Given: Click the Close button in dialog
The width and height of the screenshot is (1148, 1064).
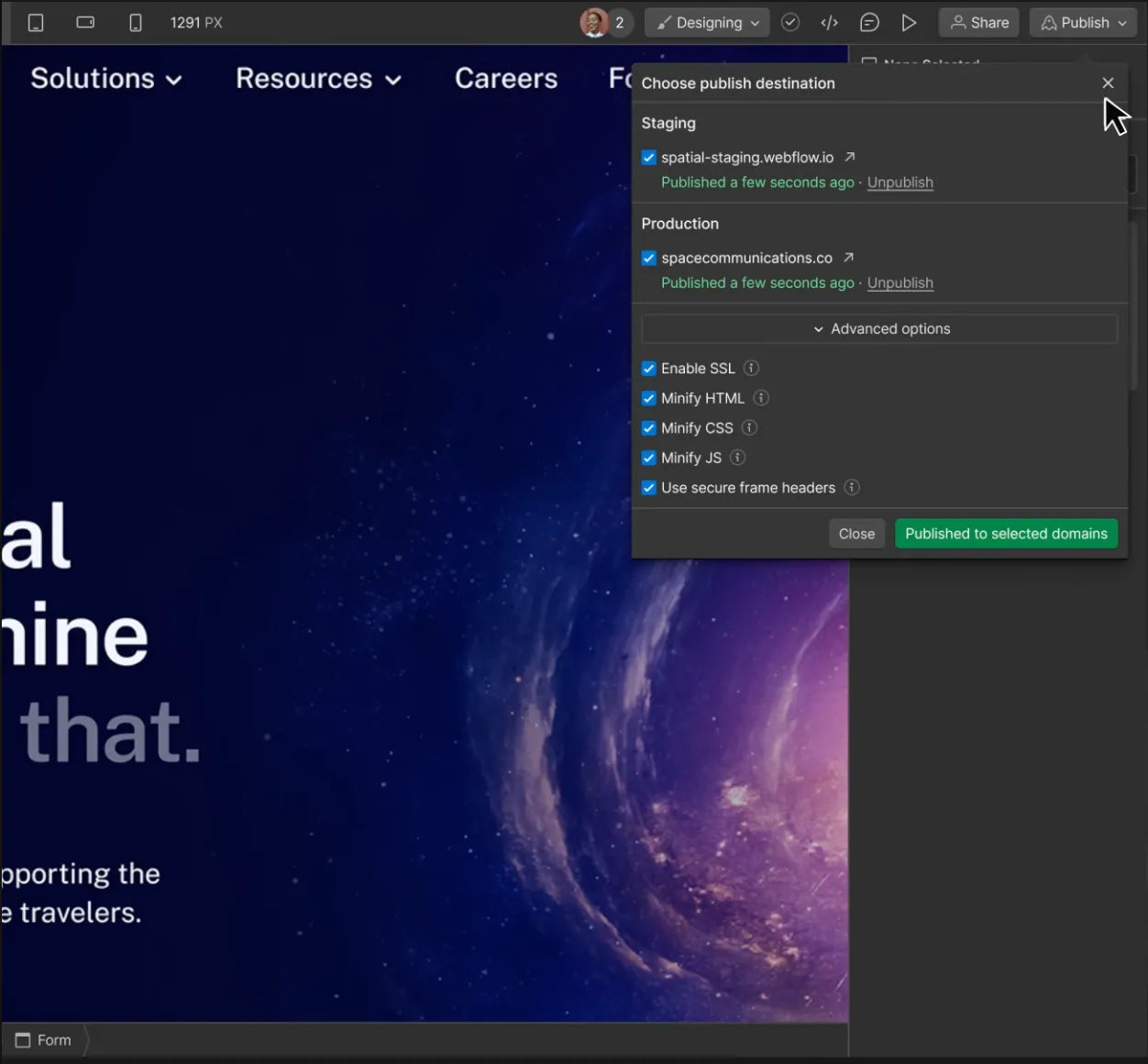Looking at the screenshot, I should click(x=856, y=534).
